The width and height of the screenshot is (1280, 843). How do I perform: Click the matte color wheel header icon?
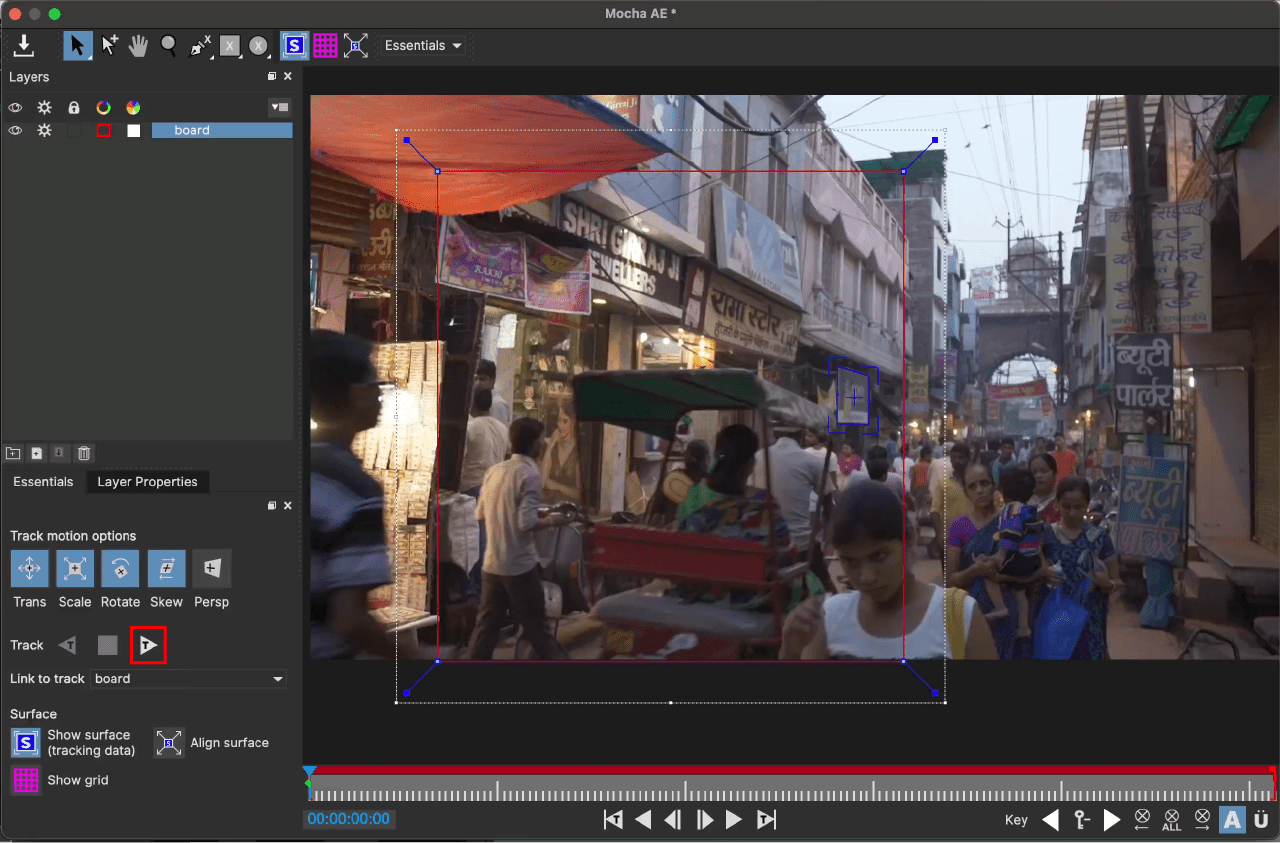[133, 108]
